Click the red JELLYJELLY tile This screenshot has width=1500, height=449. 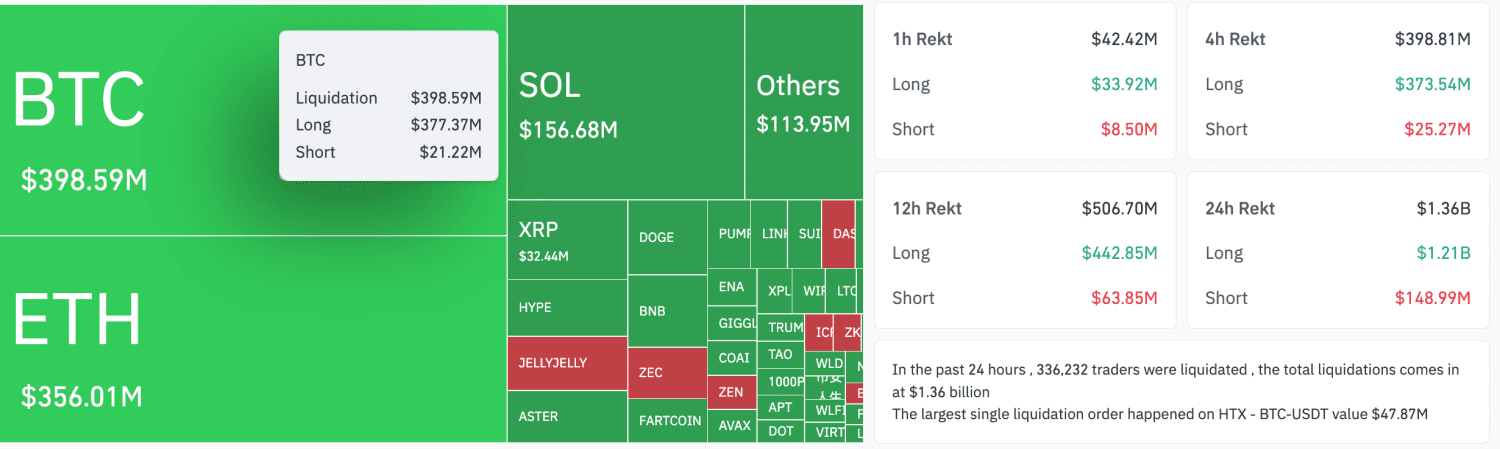(x=567, y=363)
